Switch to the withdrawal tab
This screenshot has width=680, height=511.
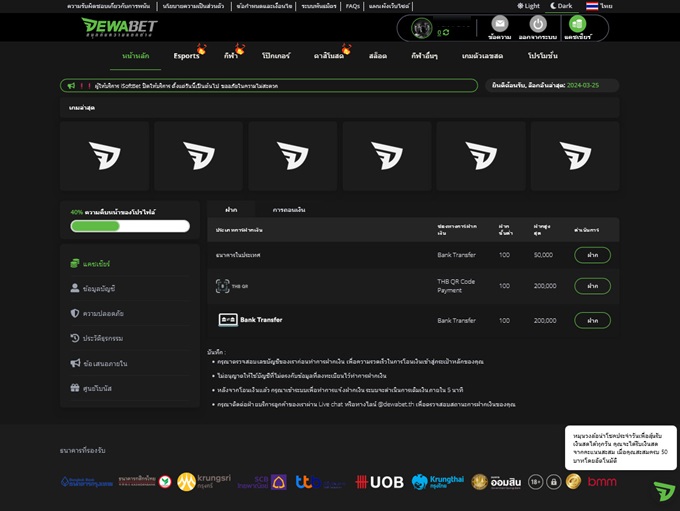289,210
